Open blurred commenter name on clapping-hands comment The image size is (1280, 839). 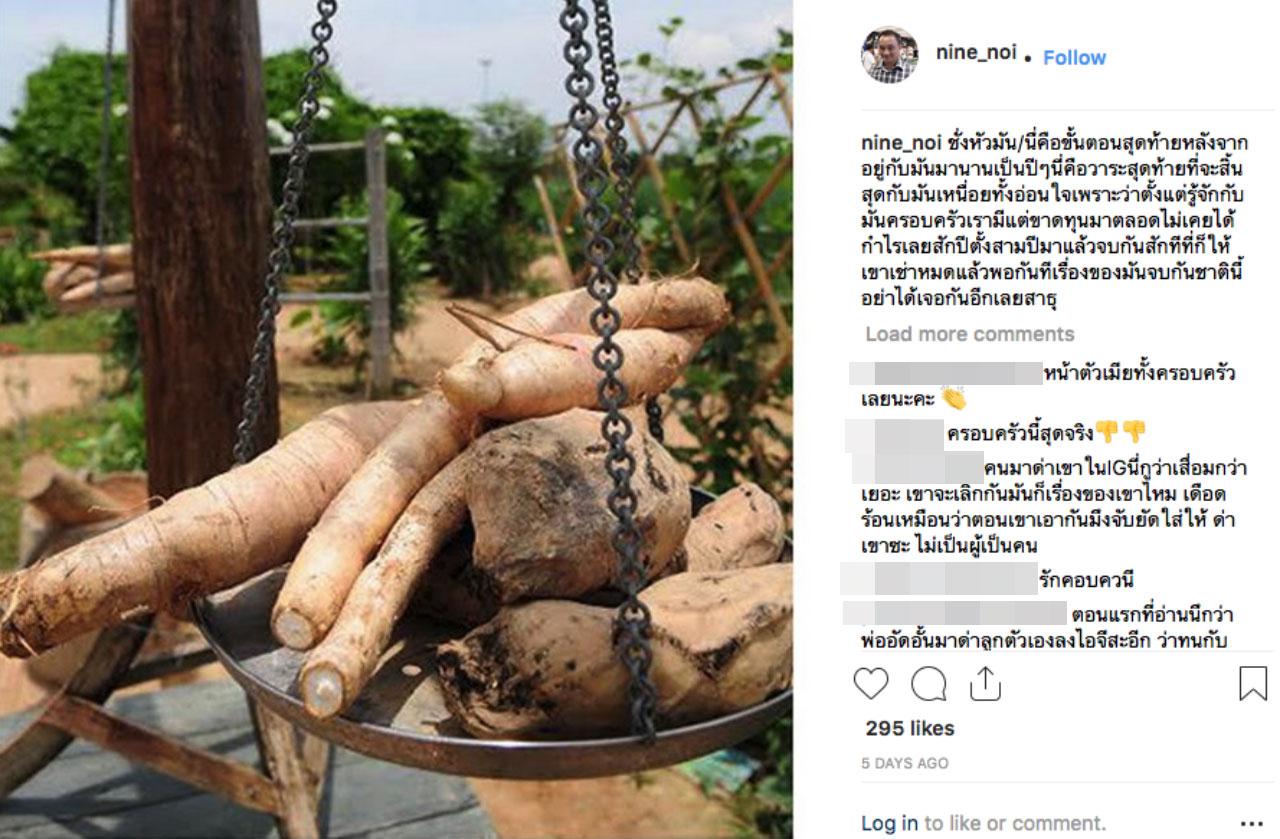click(x=946, y=374)
